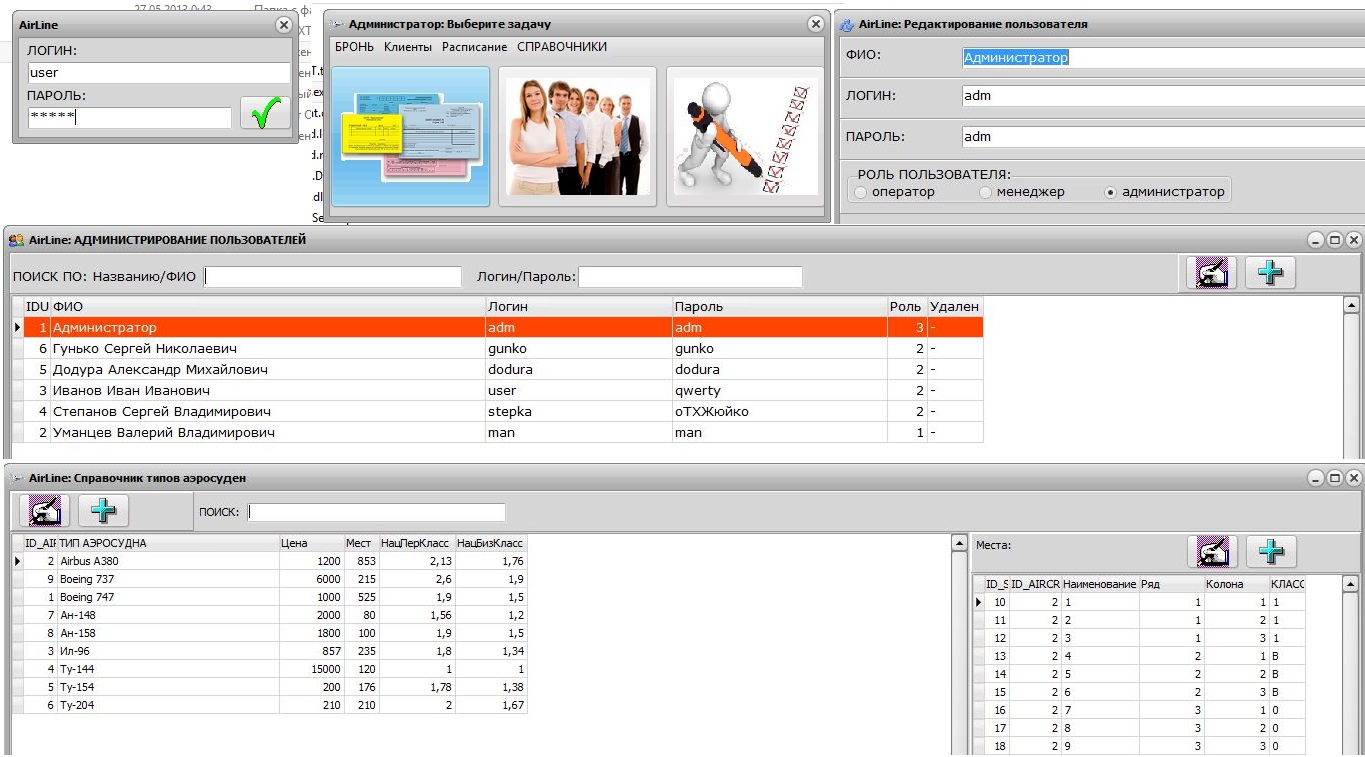
Task: Select user Степанов Сергей Владимирович
Action: pos(497,411)
